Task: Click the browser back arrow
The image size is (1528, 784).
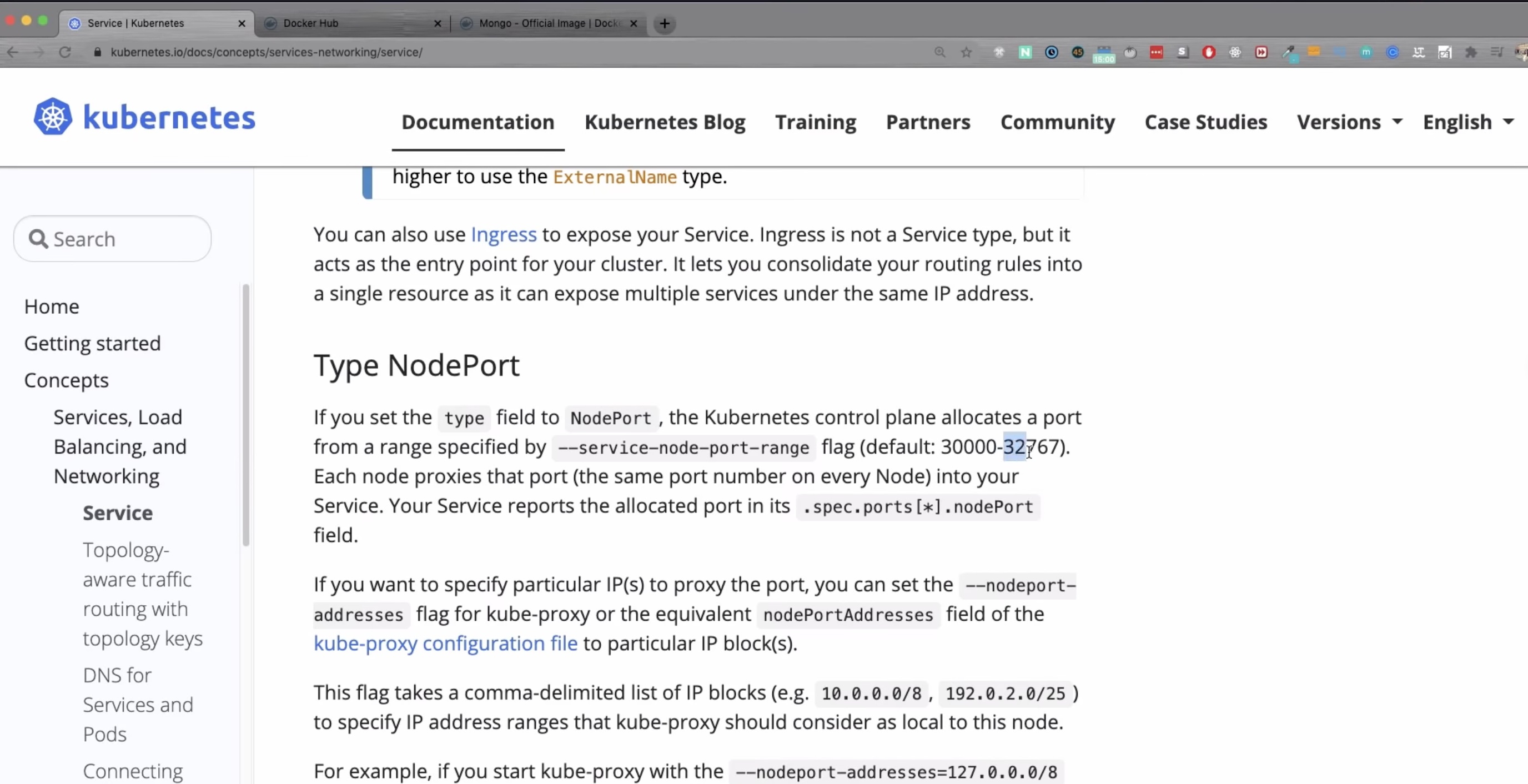Action: pos(12,52)
